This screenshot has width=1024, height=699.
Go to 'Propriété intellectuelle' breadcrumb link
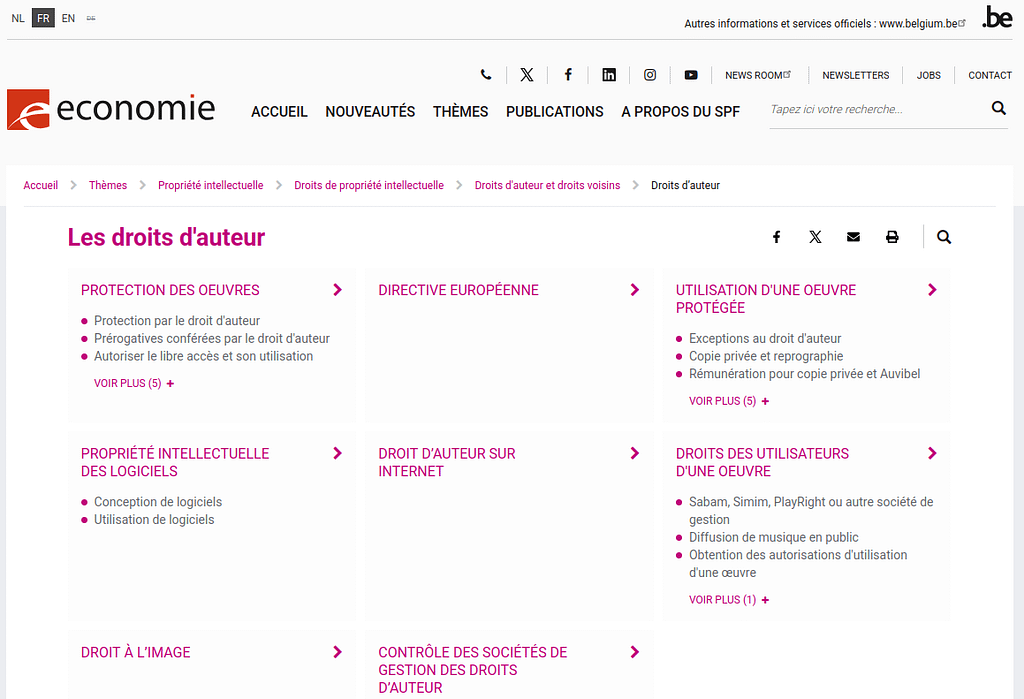point(210,185)
